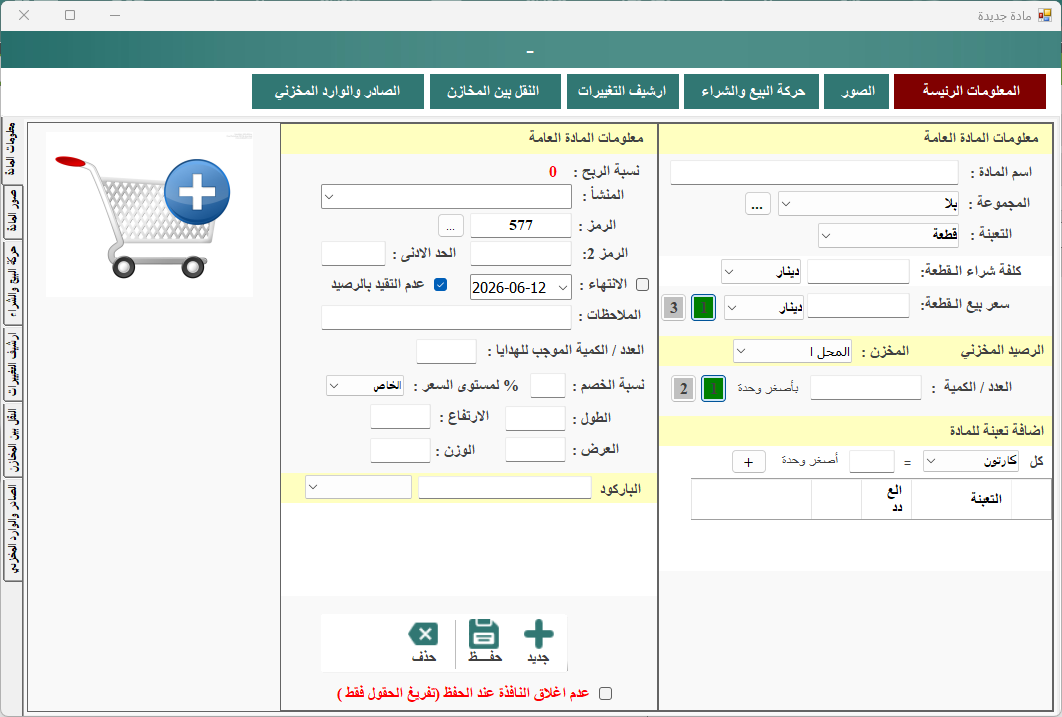Viewport: 1062px width, 717px height.
Task: Toggle the الانتهاء expiry checkbox
Action: (x=643, y=284)
